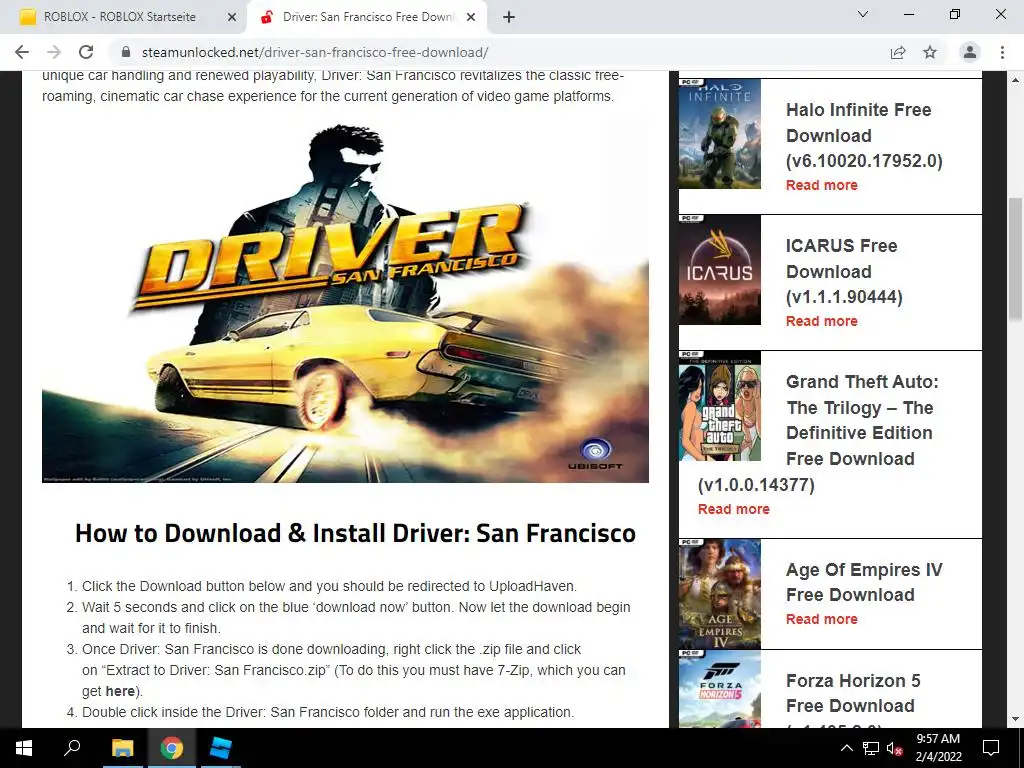Open Halo Infinite Free Download title
The width and height of the screenshot is (1024, 768).
(864, 135)
